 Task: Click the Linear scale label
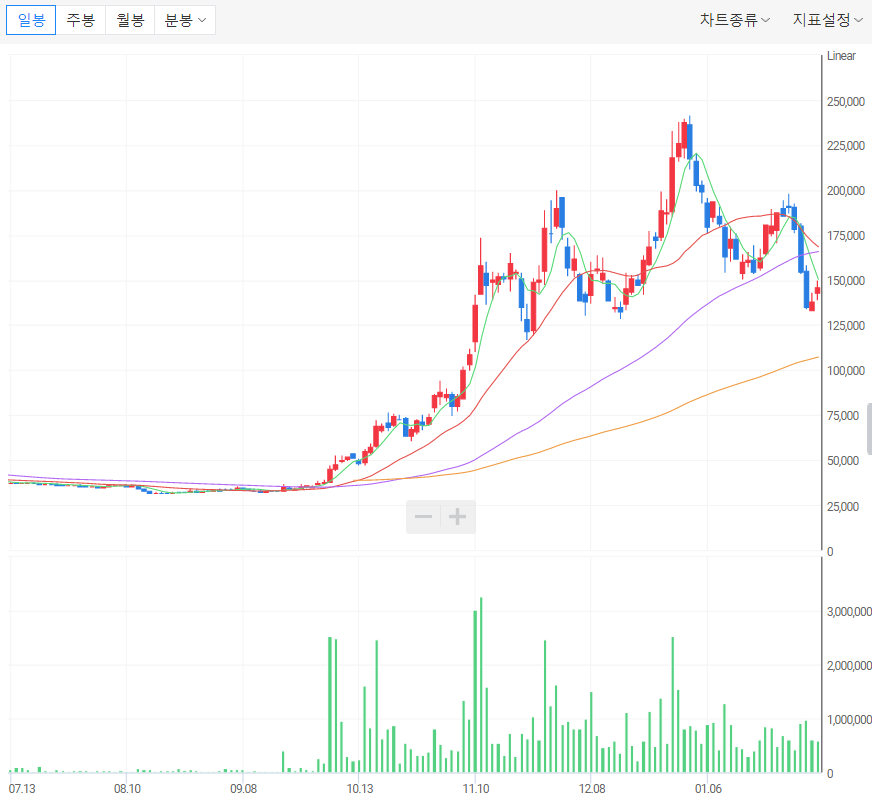click(841, 56)
